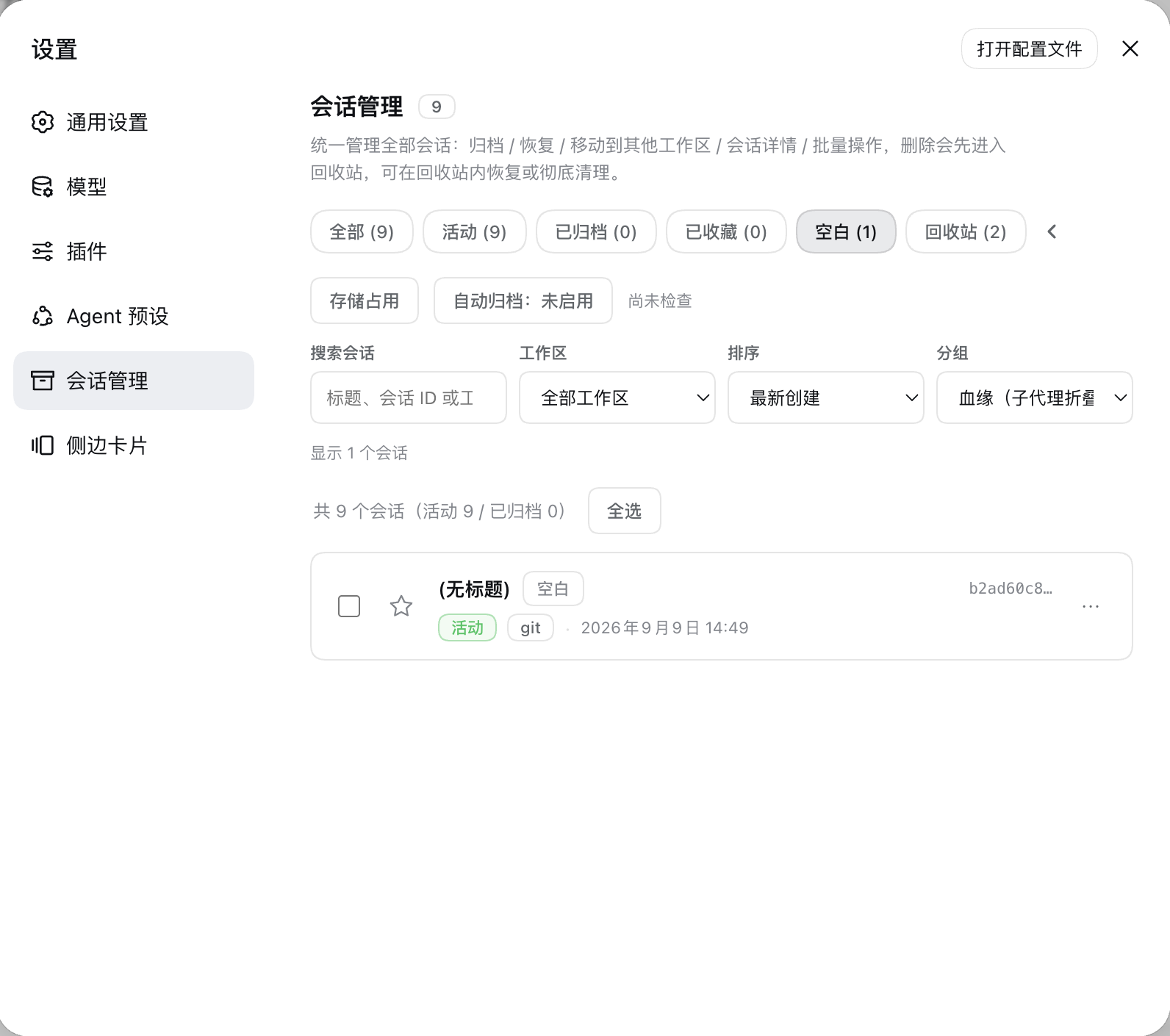Open the three-dot menu for session b2ad60c8
Screen dimensions: 1170x1036
tap(1091, 606)
